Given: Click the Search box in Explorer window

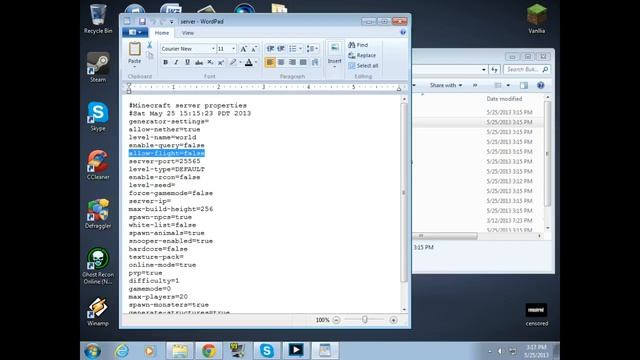Looking at the screenshot, I should click(x=526, y=69).
